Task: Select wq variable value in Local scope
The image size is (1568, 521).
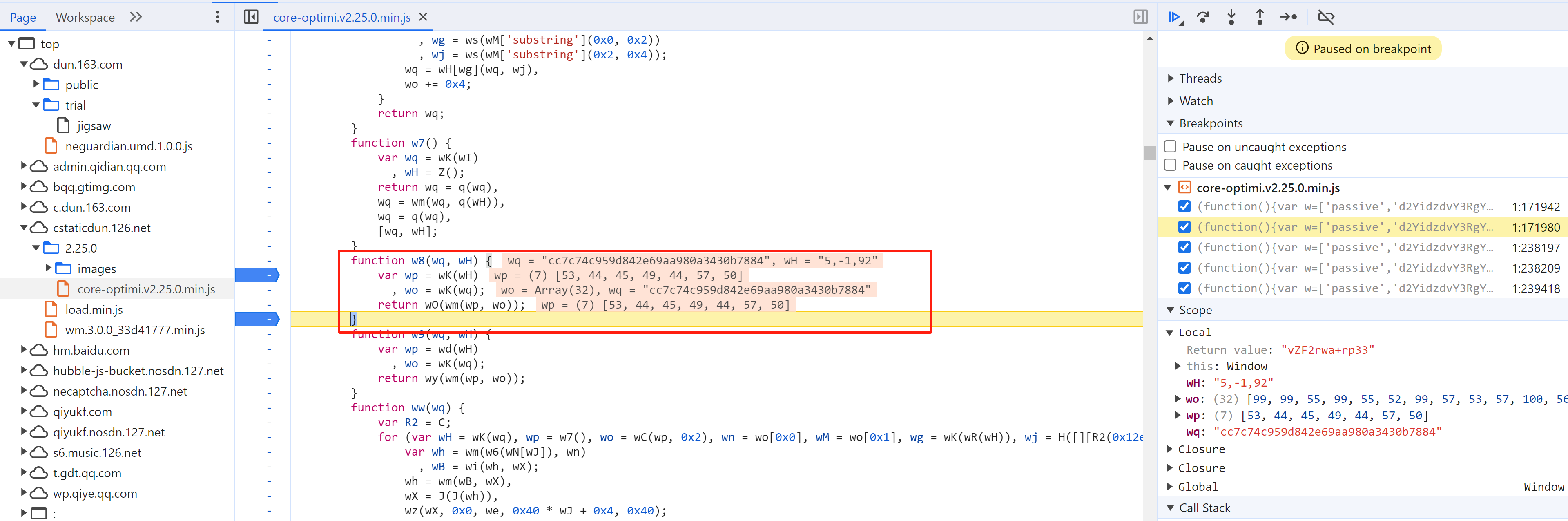Action: [1327, 432]
